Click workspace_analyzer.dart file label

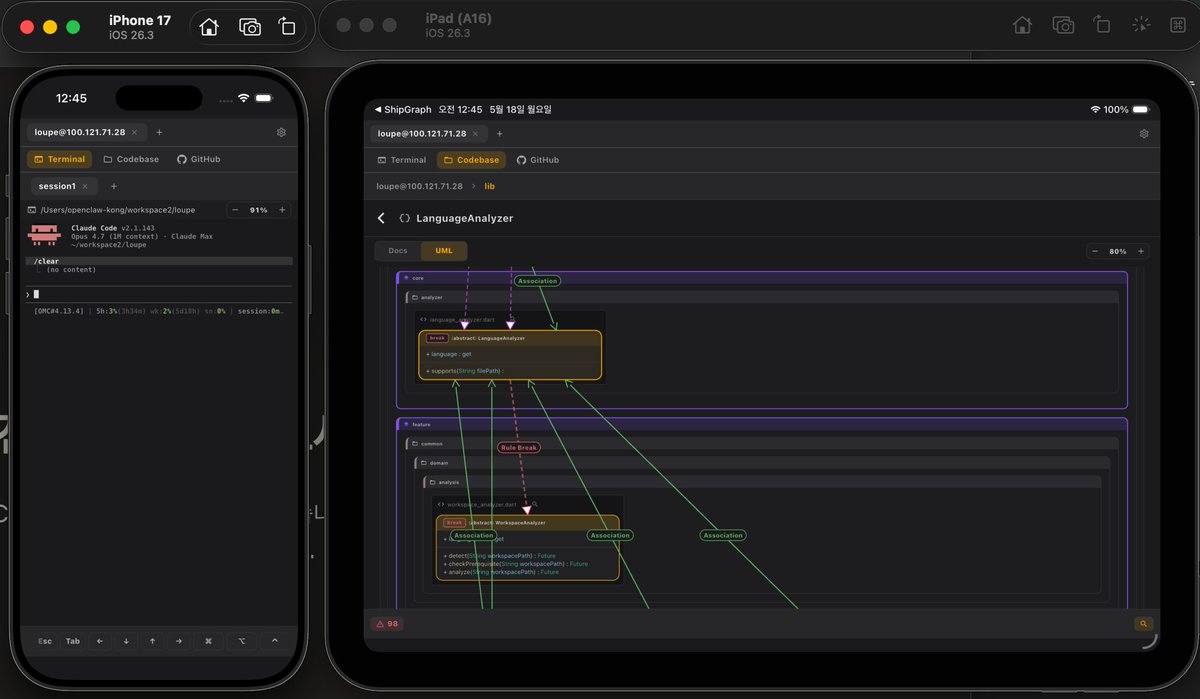[x=482, y=505]
